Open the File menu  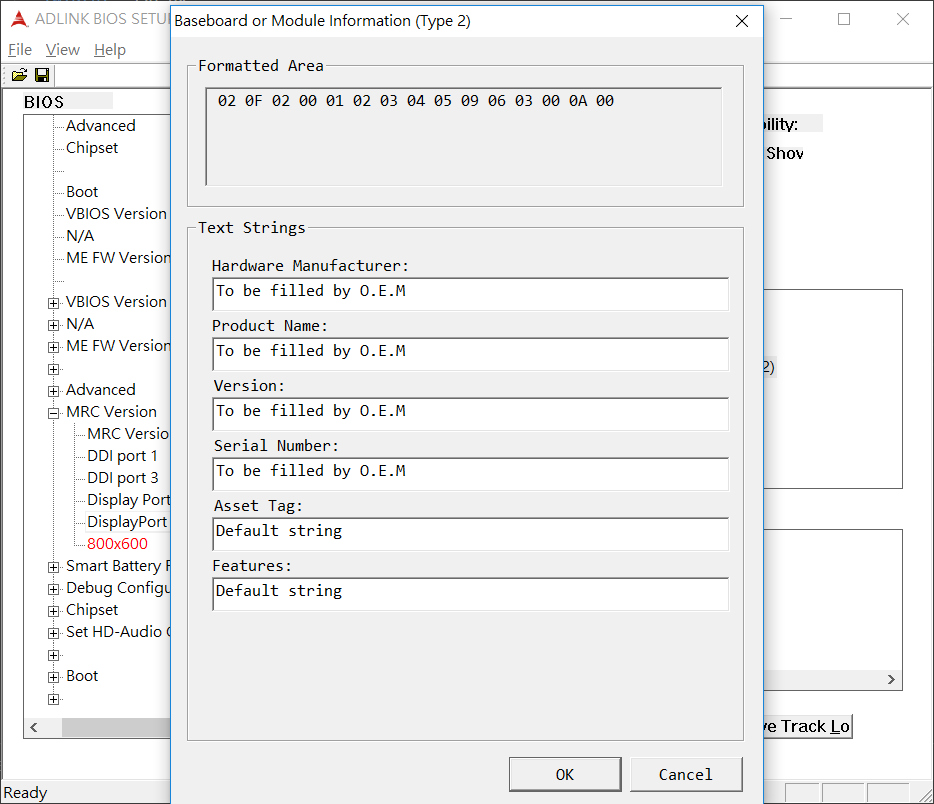coord(20,50)
